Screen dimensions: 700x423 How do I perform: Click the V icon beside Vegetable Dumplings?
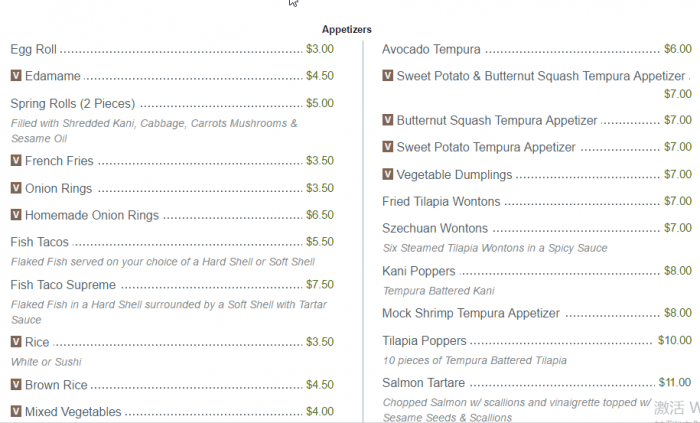pos(388,174)
